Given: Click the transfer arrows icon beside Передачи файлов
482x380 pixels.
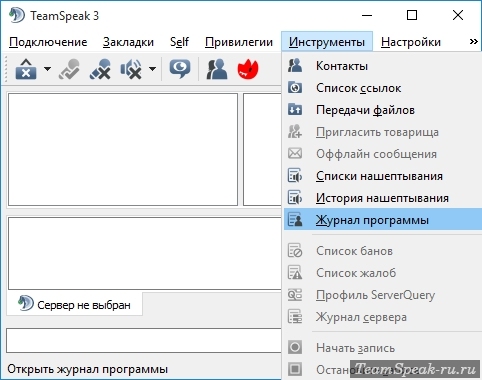Looking at the screenshot, I should [295, 110].
